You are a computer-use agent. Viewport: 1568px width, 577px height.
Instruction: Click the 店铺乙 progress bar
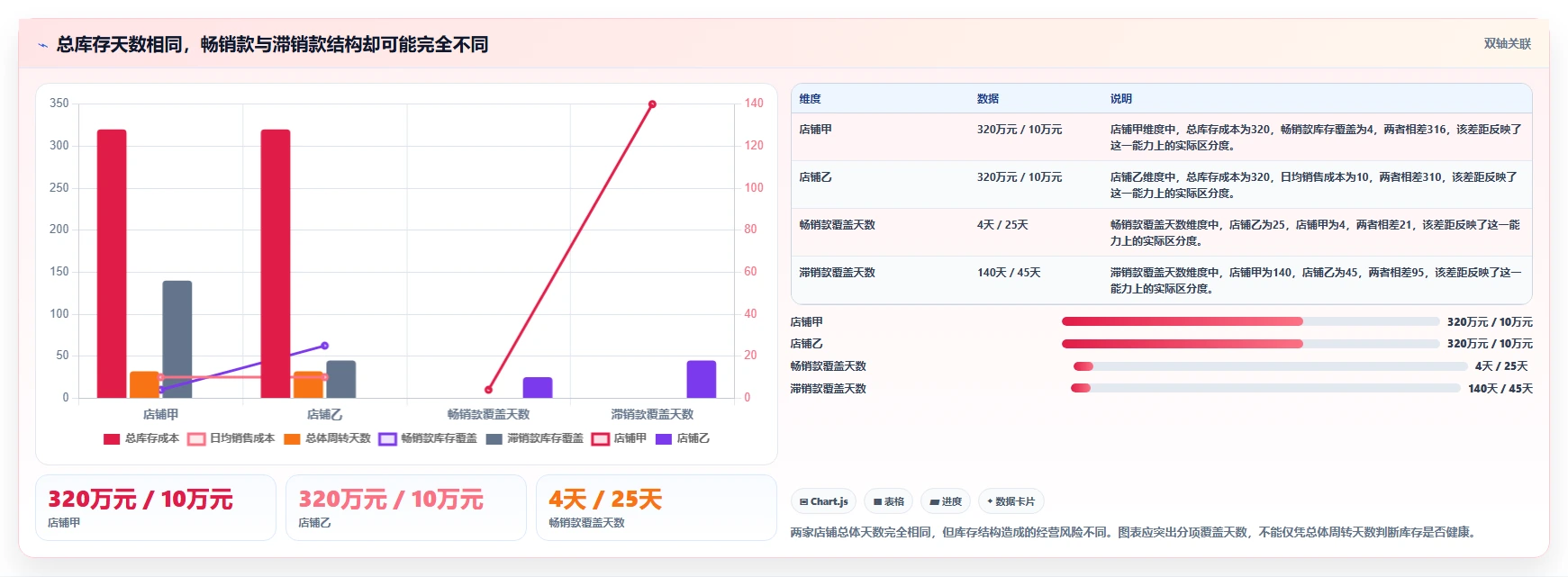point(1250,344)
